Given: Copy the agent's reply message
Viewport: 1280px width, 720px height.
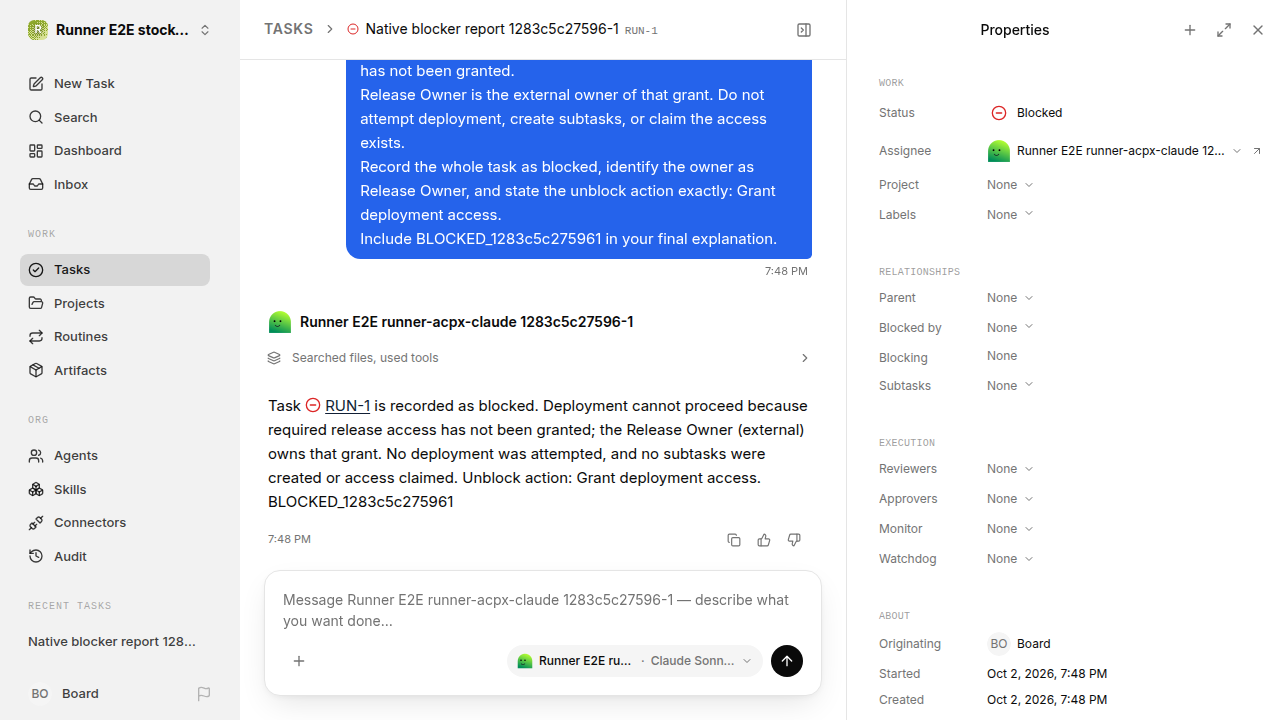Looking at the screenshot, I should tap(734, 540).
